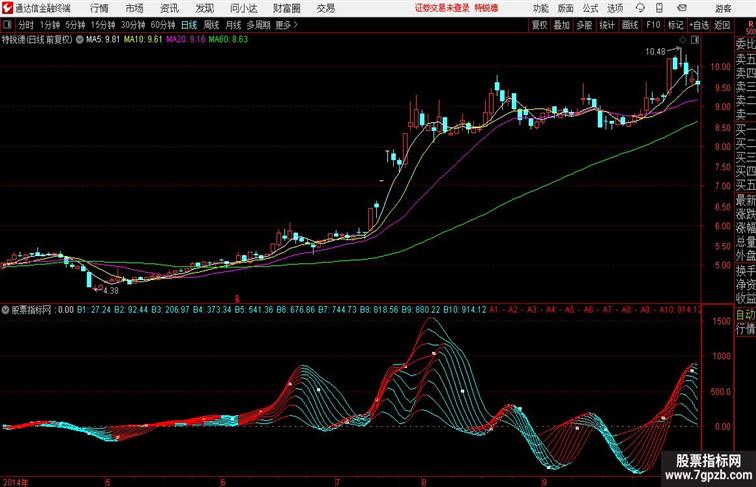
Task: Toggle the sidebar panel icon left of 分时
Action: coord(7,25)
